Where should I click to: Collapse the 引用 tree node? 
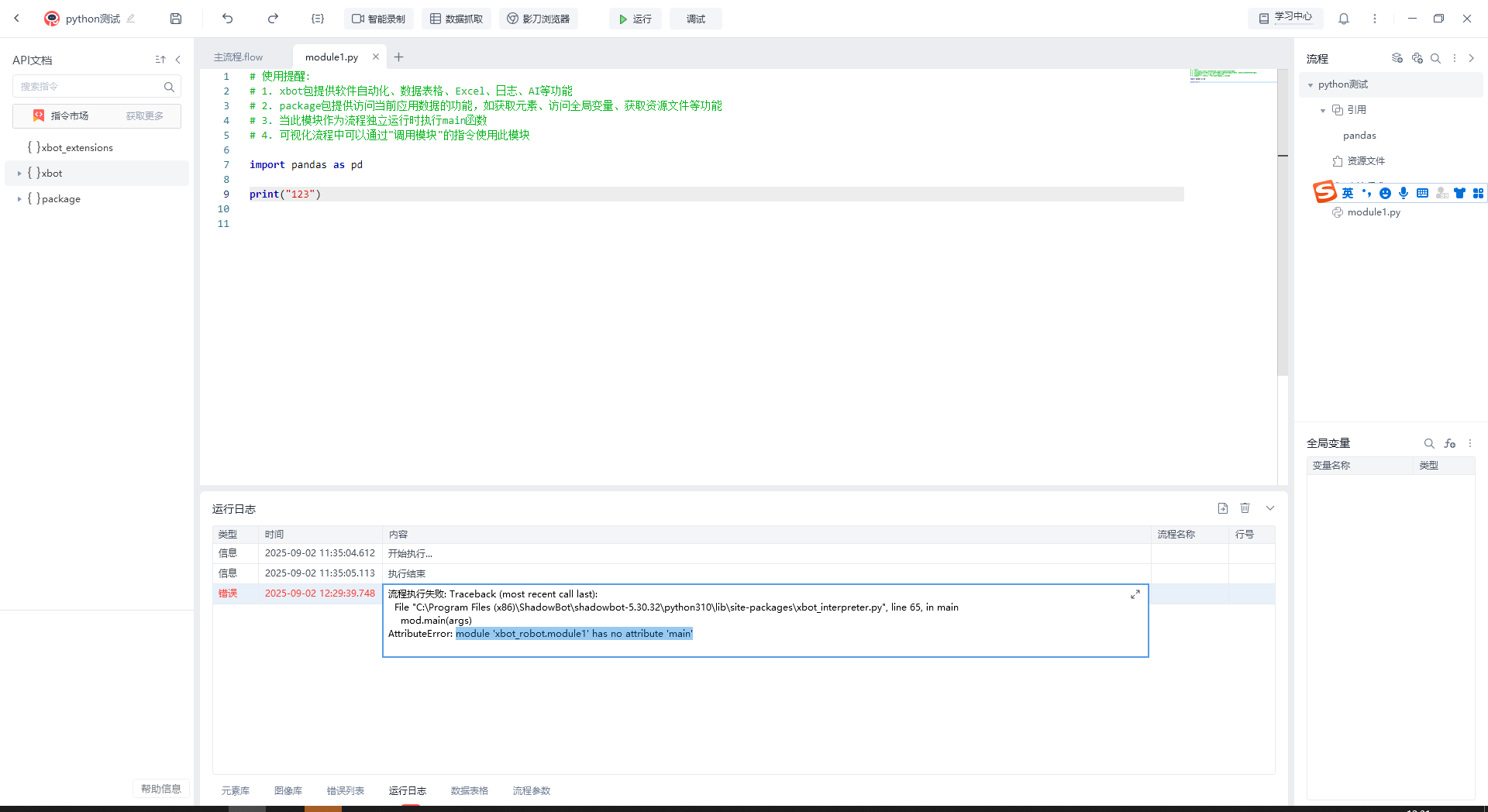pos(1323,111)
